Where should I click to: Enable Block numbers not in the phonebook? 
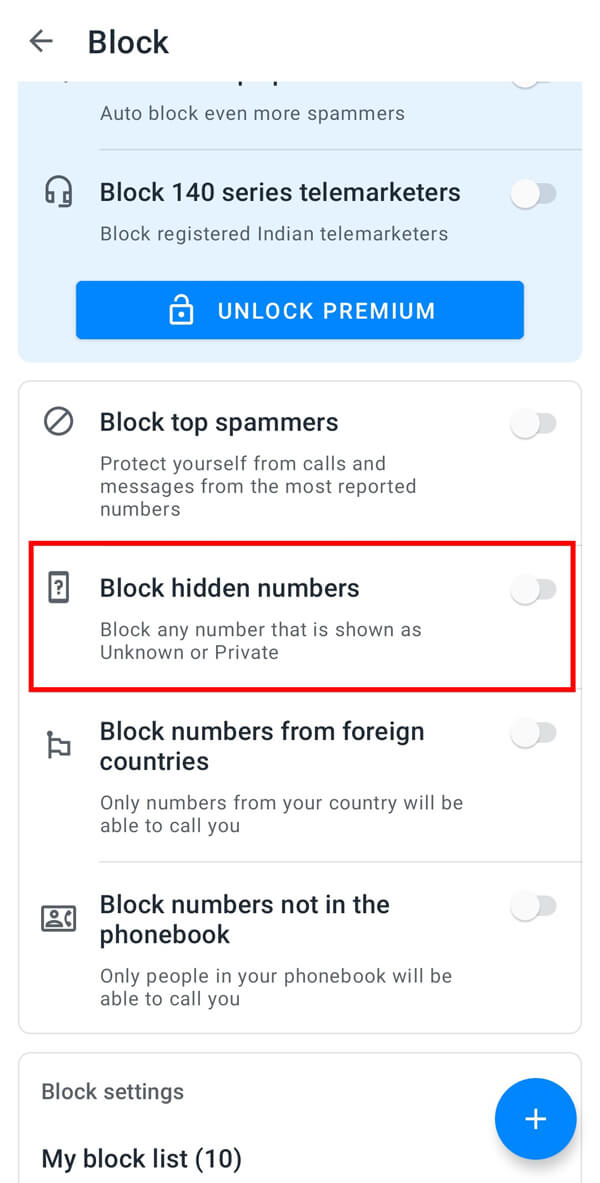533,906
